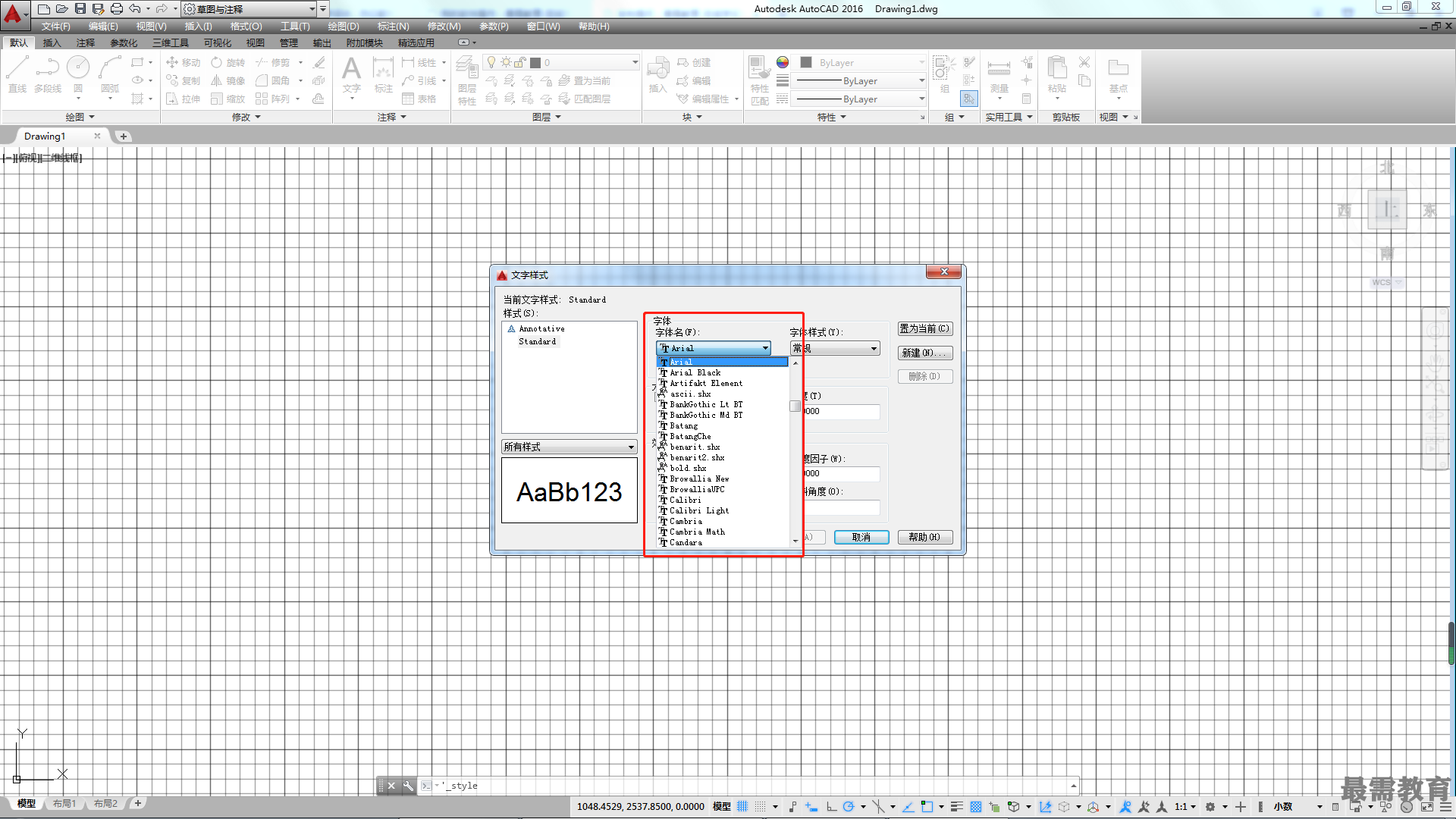Click the font list scrollbar down arrow

click(x=795, y=541)
